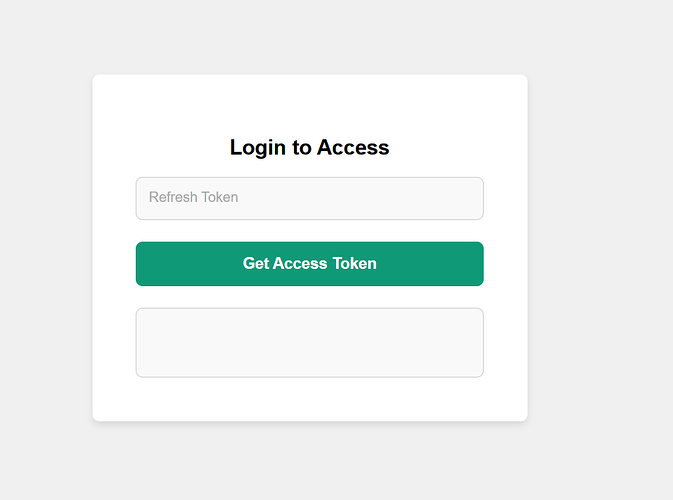Click the bold heading above Refresh Token
Screen dimensions: 673x500
click(x=309, y=148)
